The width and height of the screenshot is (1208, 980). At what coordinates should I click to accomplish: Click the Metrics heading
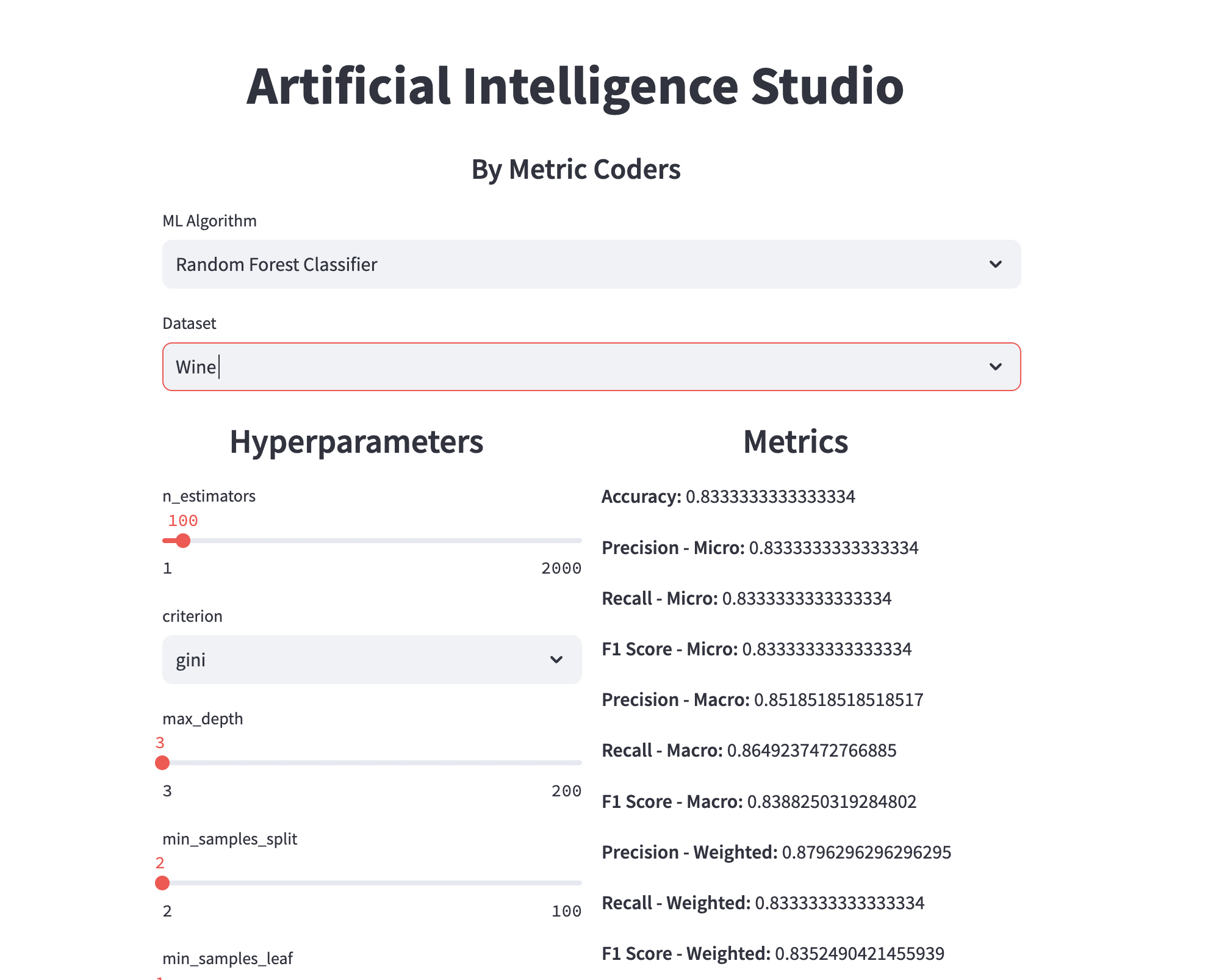click(796, 442)
